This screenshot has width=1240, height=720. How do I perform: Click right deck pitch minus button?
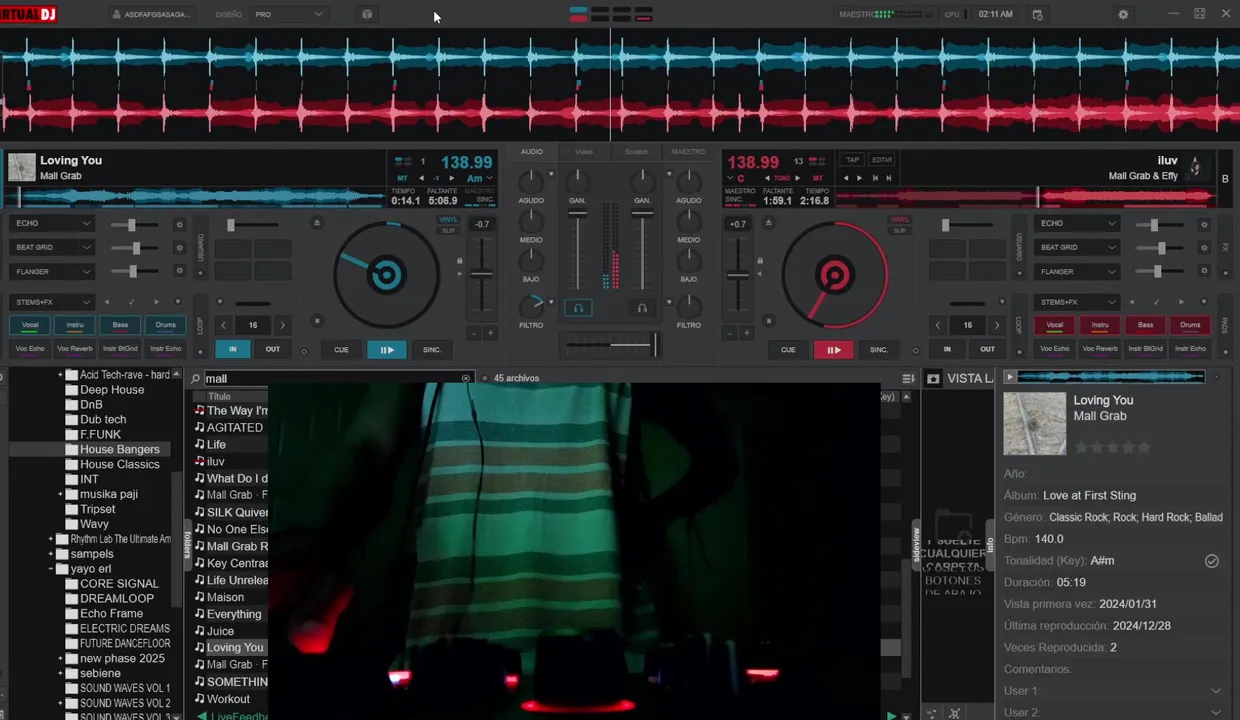[730, 333]
